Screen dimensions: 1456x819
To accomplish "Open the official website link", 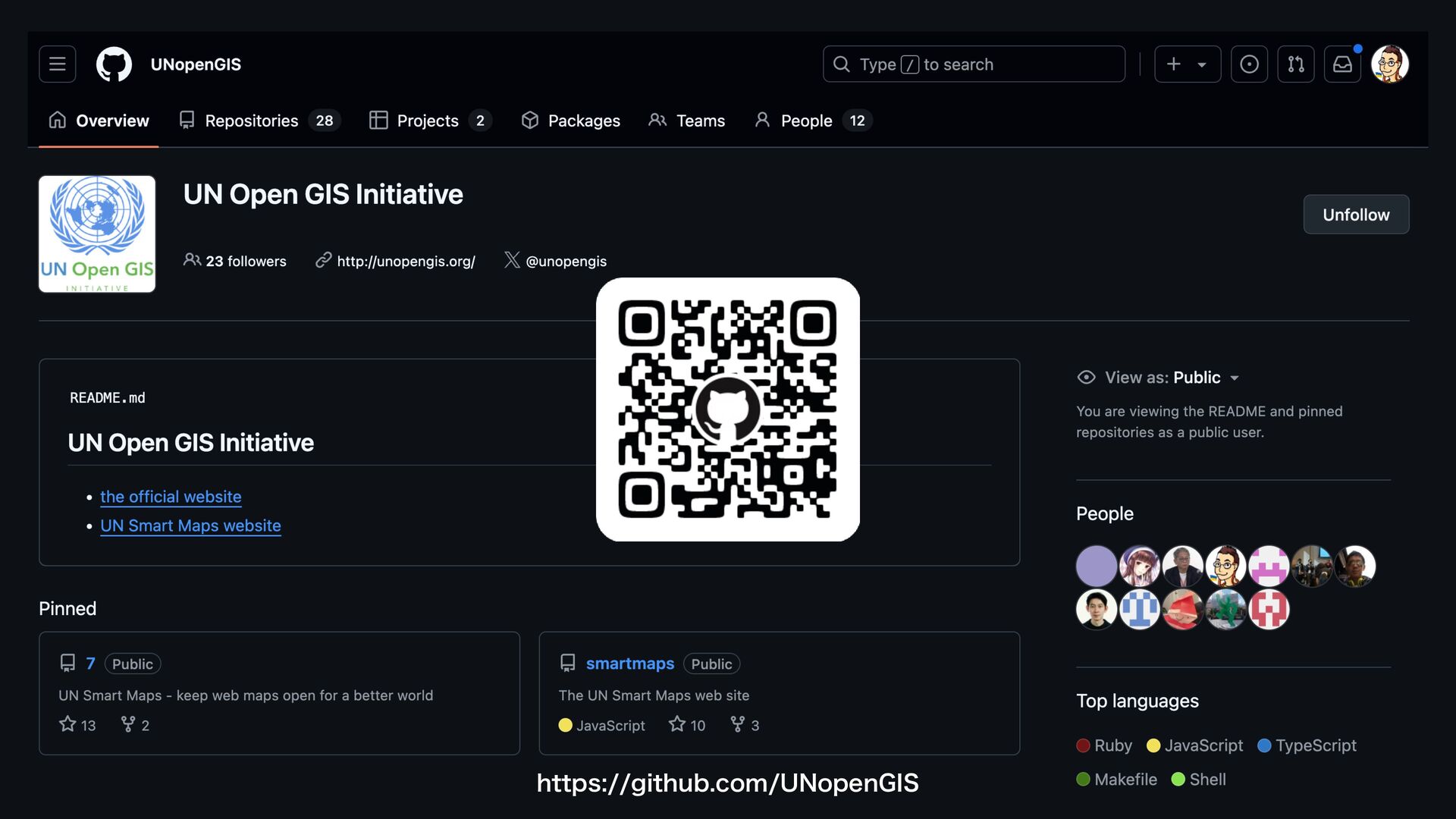I will [171, 497].
